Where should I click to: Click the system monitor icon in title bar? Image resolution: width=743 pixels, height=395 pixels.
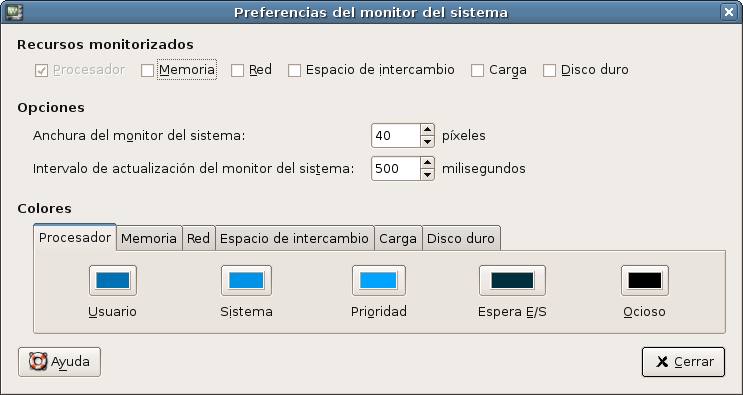pyautogui.click(x=13, y=12)
